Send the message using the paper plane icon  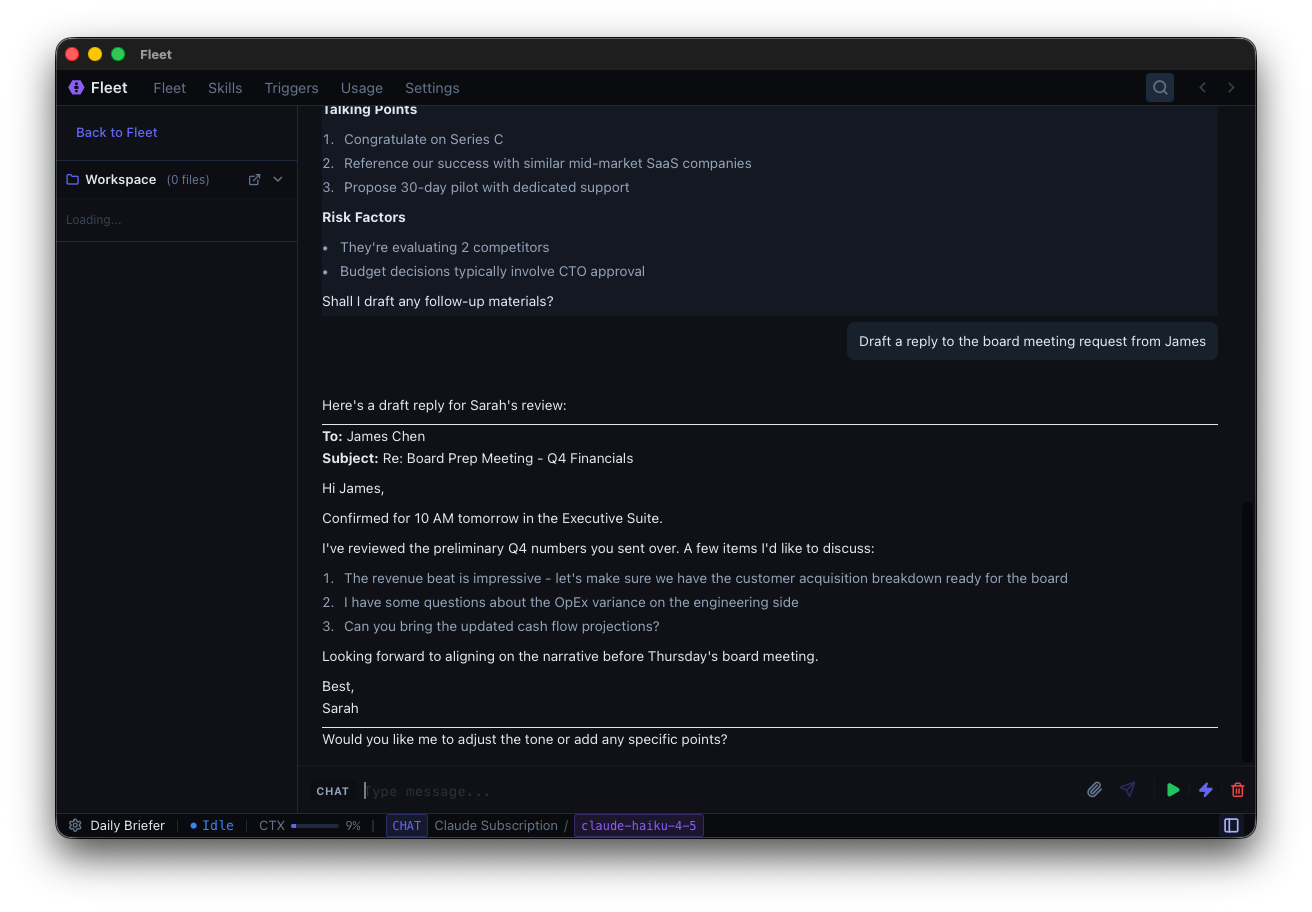point(1128,789)
